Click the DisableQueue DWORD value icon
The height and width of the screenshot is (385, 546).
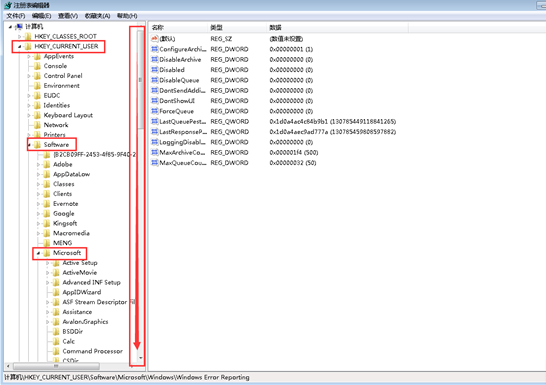click(x=155, y=80)
